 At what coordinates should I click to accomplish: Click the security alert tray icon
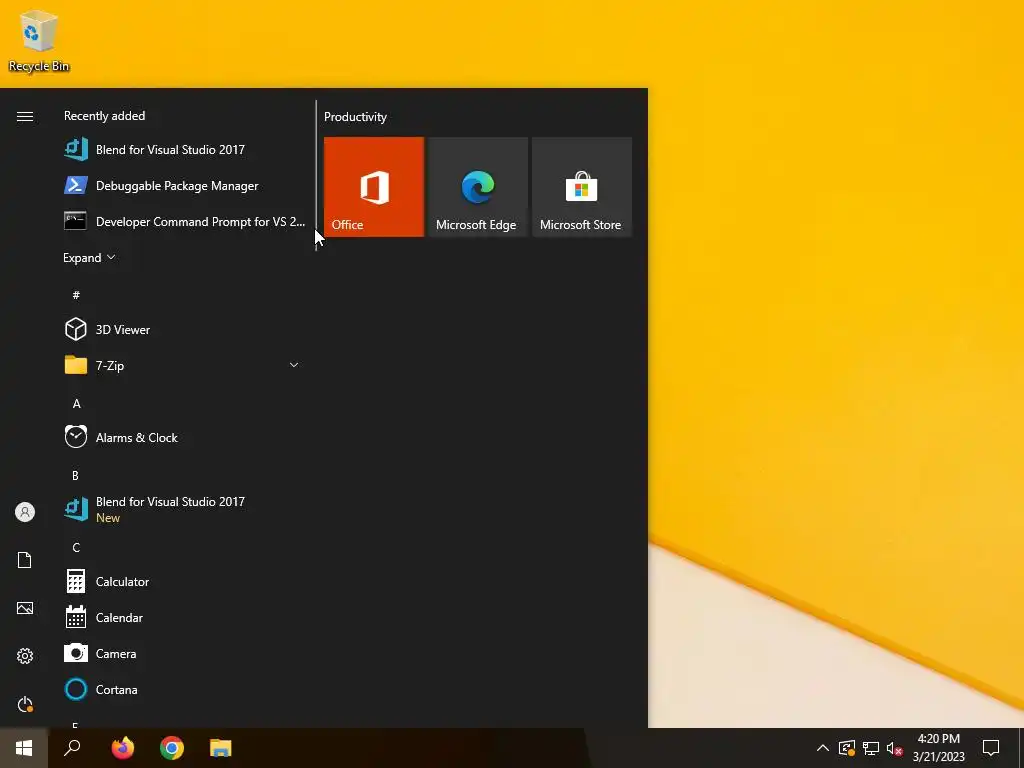pyautogui.click(x=847, y=748)
